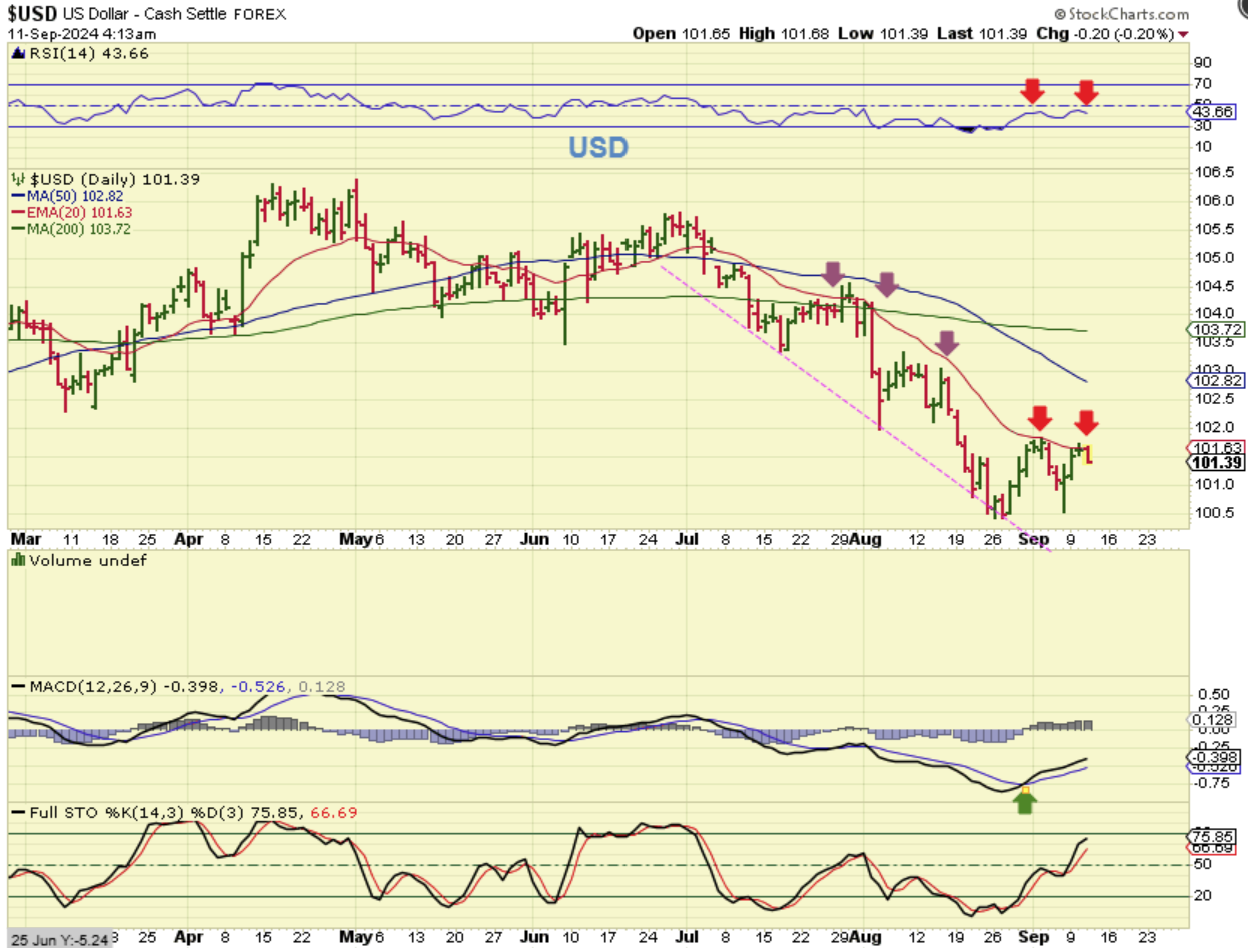Screen dimensions: 1248x948
Task: Click the red down triangle after Chg
Action: coord(1184,33)
